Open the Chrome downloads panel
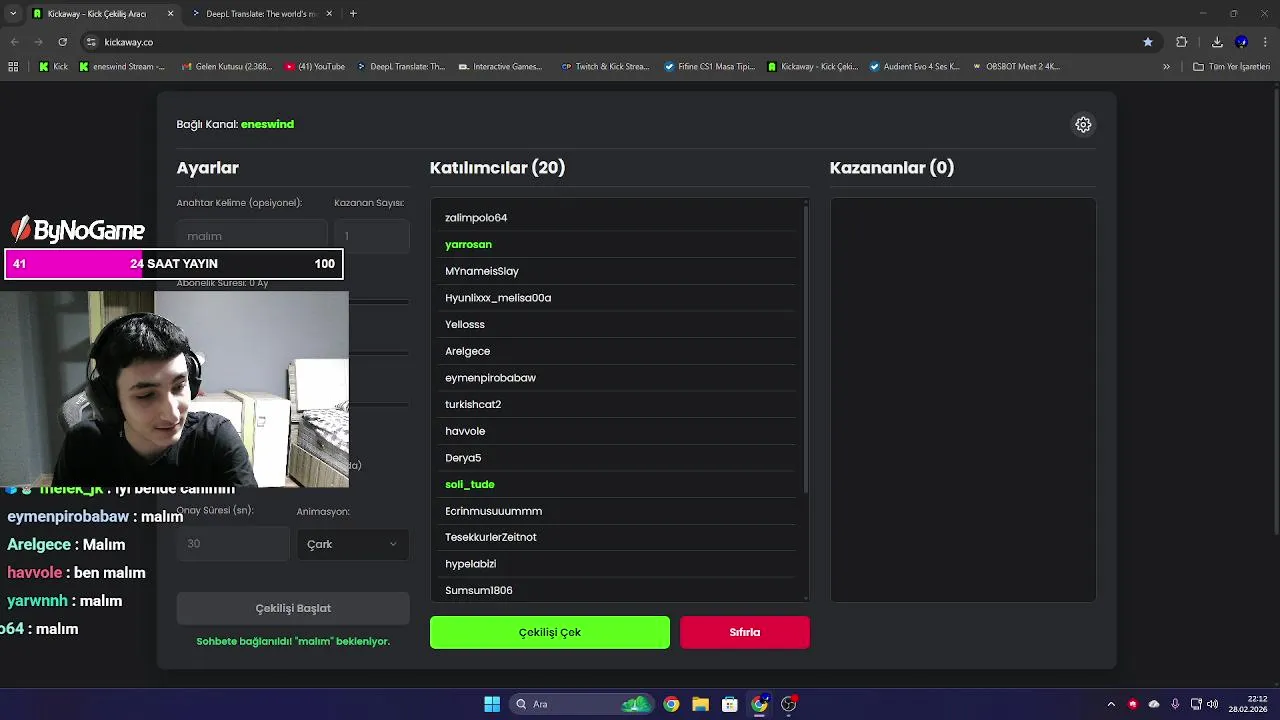Image resolution: width=1280 pixels, height=720 pixels. point(1217,42)
